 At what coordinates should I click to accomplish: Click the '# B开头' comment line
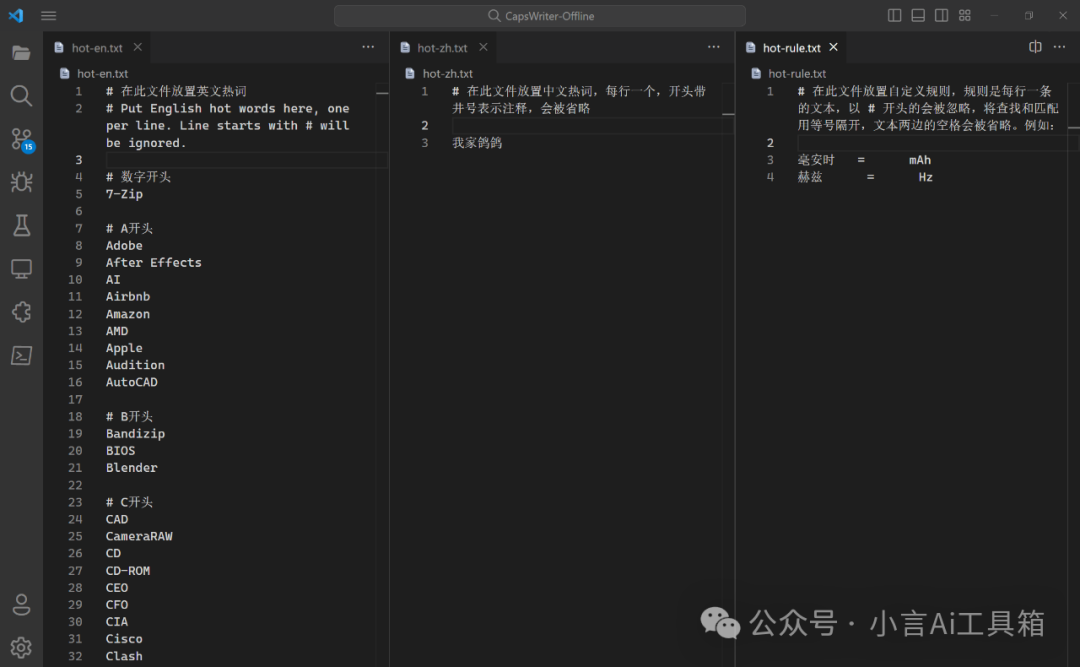click(x=129, y=417)
